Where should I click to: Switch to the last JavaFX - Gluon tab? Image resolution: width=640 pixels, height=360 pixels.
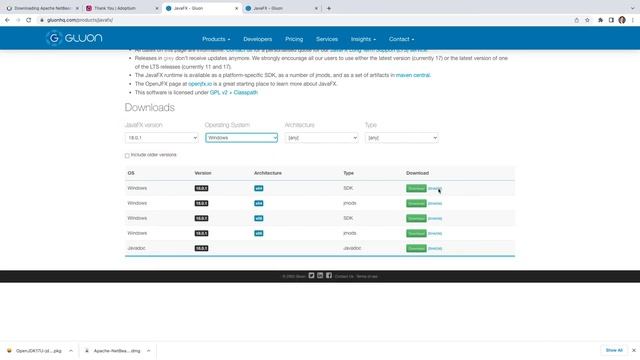point(282,8)
